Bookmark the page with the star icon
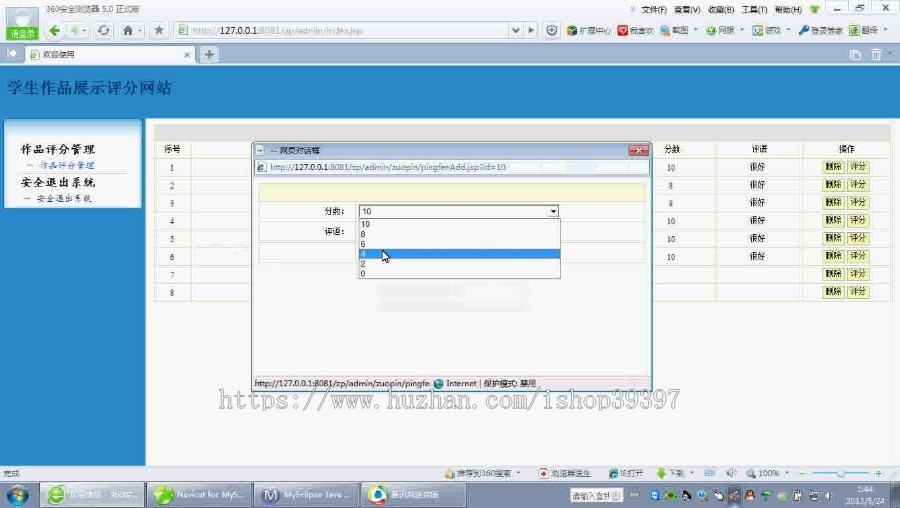This screenshot has width=900, height=508. (x=159, y=30)
